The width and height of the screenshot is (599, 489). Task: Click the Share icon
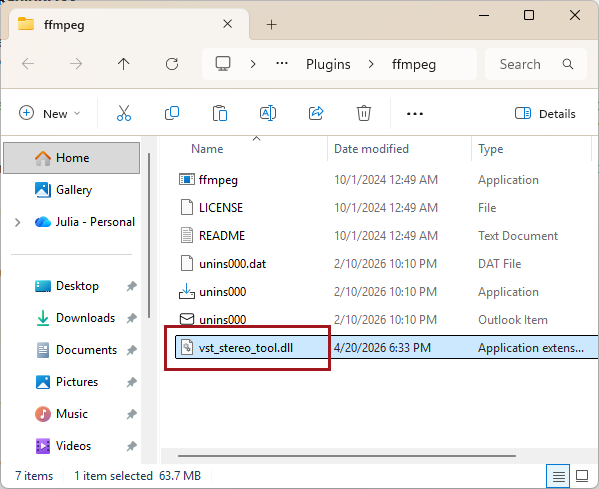click(316, 113)
